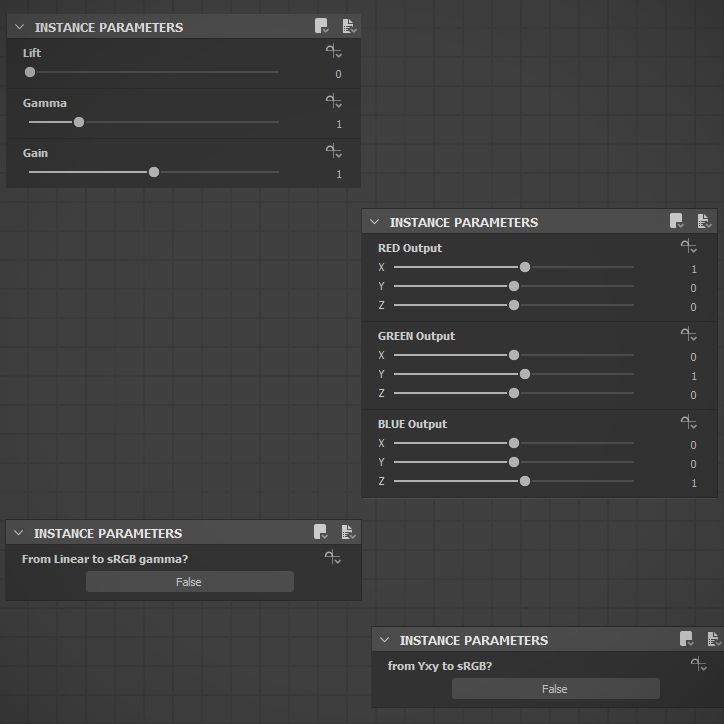Open function menu for From Linear to sRGB gamma
The height and width of the screenshot is (724, 724).
[332, 557]
